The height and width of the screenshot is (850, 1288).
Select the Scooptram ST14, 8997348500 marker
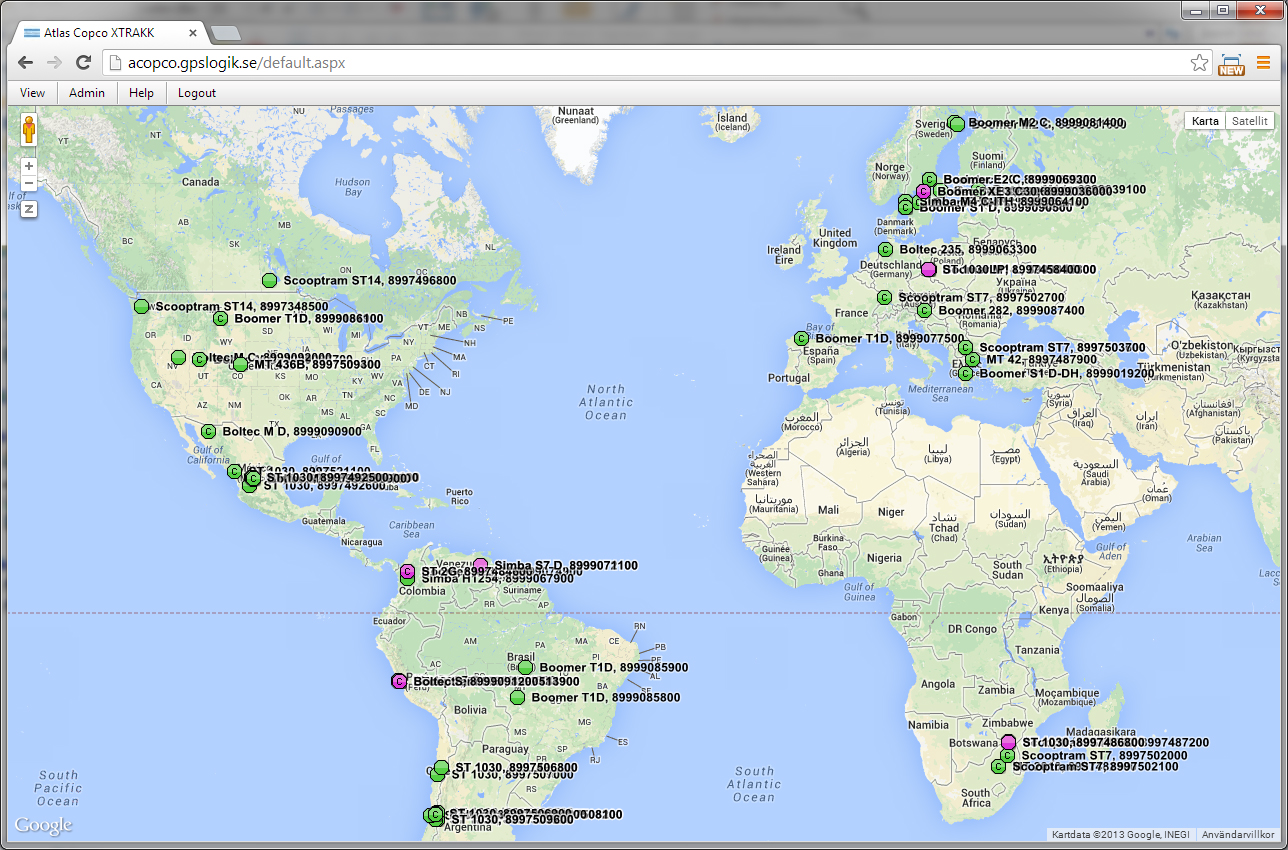pyautogui.click(x=141, y=306)
